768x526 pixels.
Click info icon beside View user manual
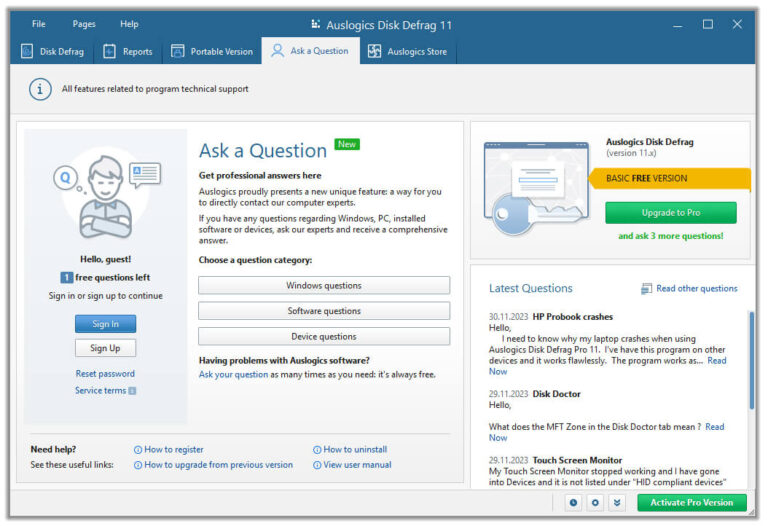(x=317, y=465)
